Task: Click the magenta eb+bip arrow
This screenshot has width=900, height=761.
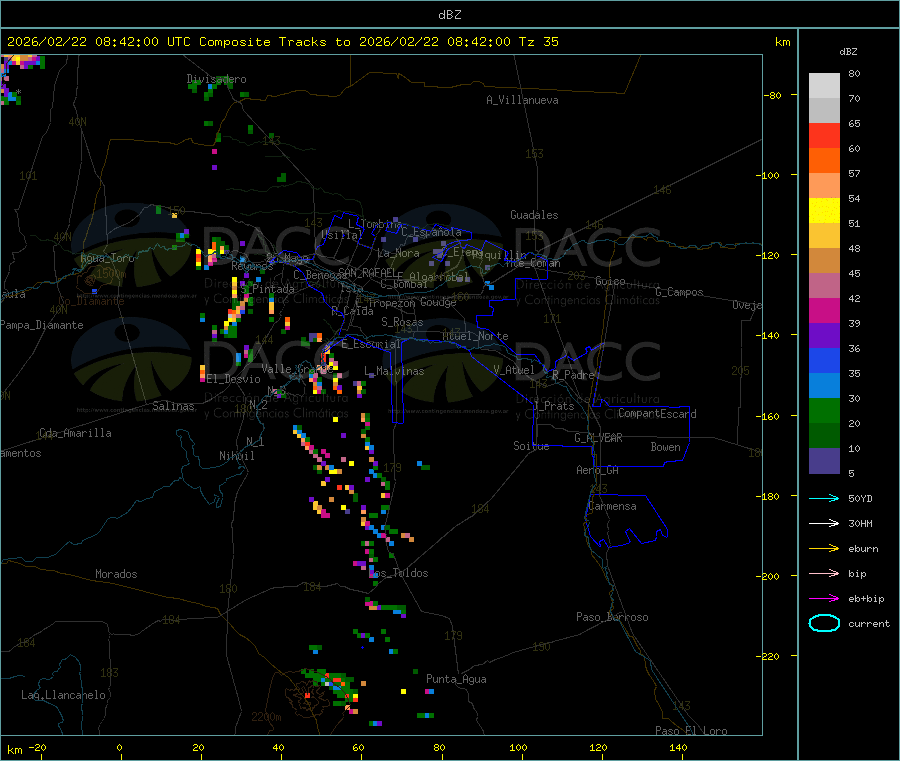Action: click(x=824, y=599)
